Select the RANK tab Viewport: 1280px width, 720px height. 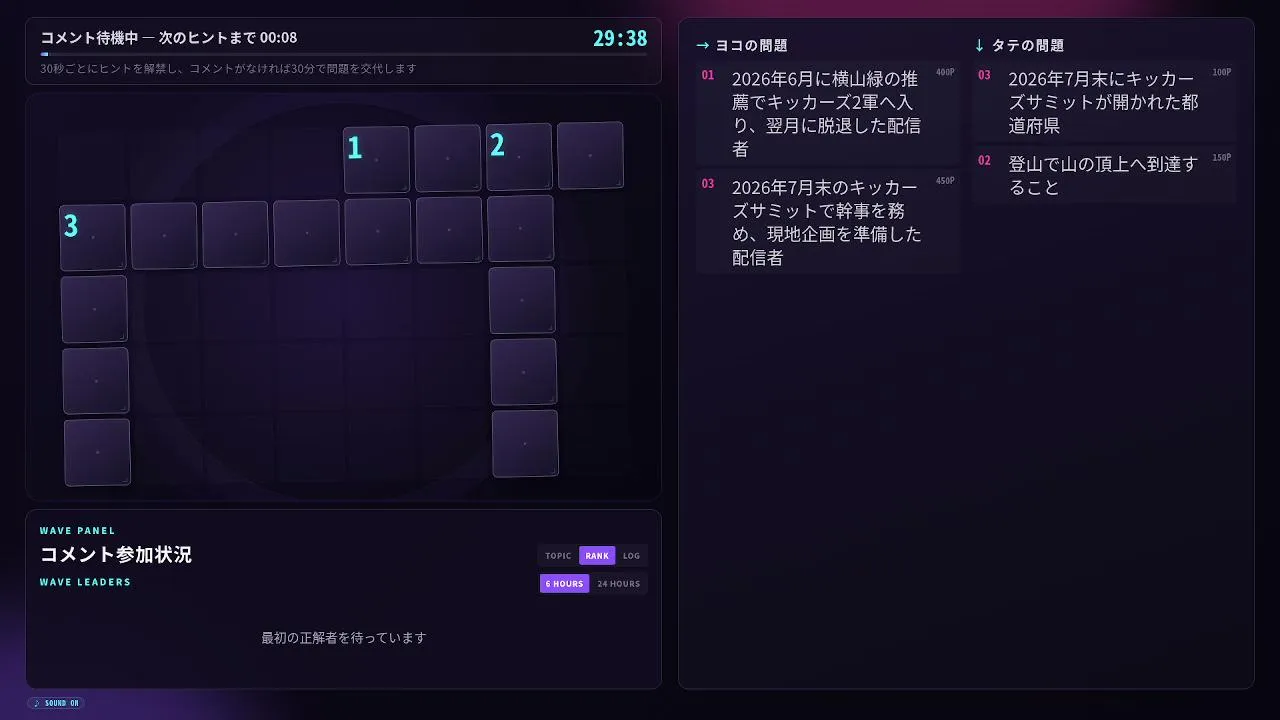[597, 556]
